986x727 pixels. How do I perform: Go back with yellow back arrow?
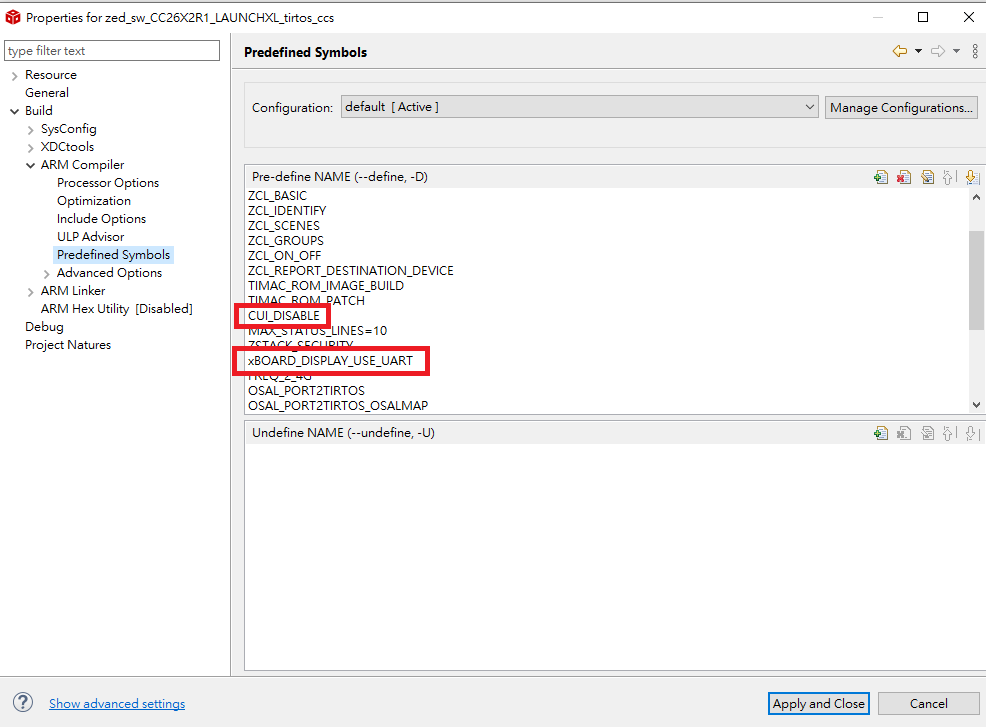(900, 51)
